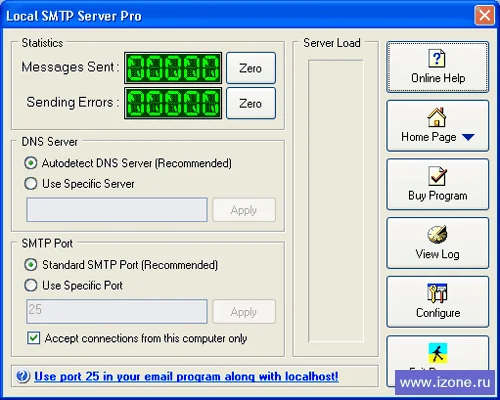This screenshot has height=400, width=500.
Task: Click the house icon on Home Page
Action: coord(437,117)
